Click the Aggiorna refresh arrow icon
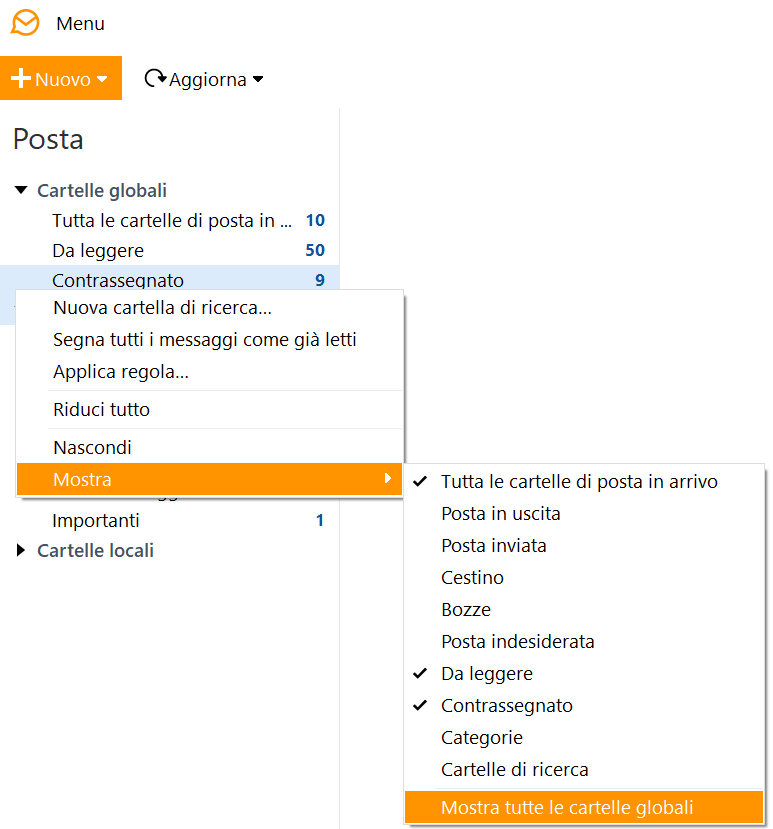This screenshot has width=773, height=829. 155,78
